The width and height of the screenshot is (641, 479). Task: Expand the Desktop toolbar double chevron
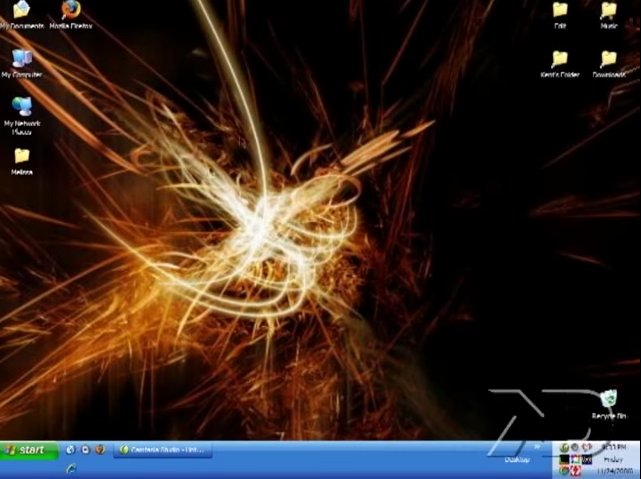coord(537,447)
